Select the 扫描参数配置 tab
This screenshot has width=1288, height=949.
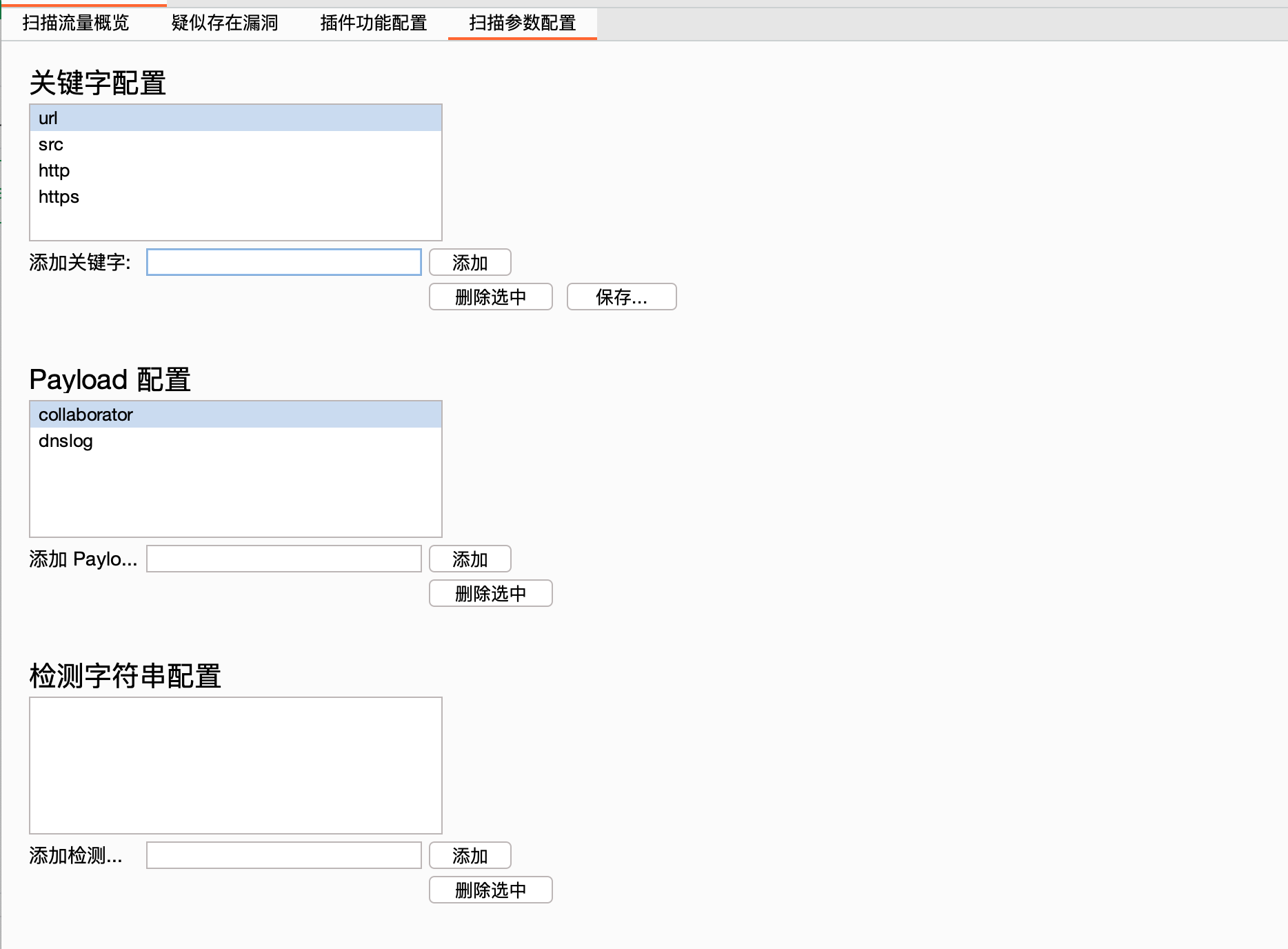point(523,23)
